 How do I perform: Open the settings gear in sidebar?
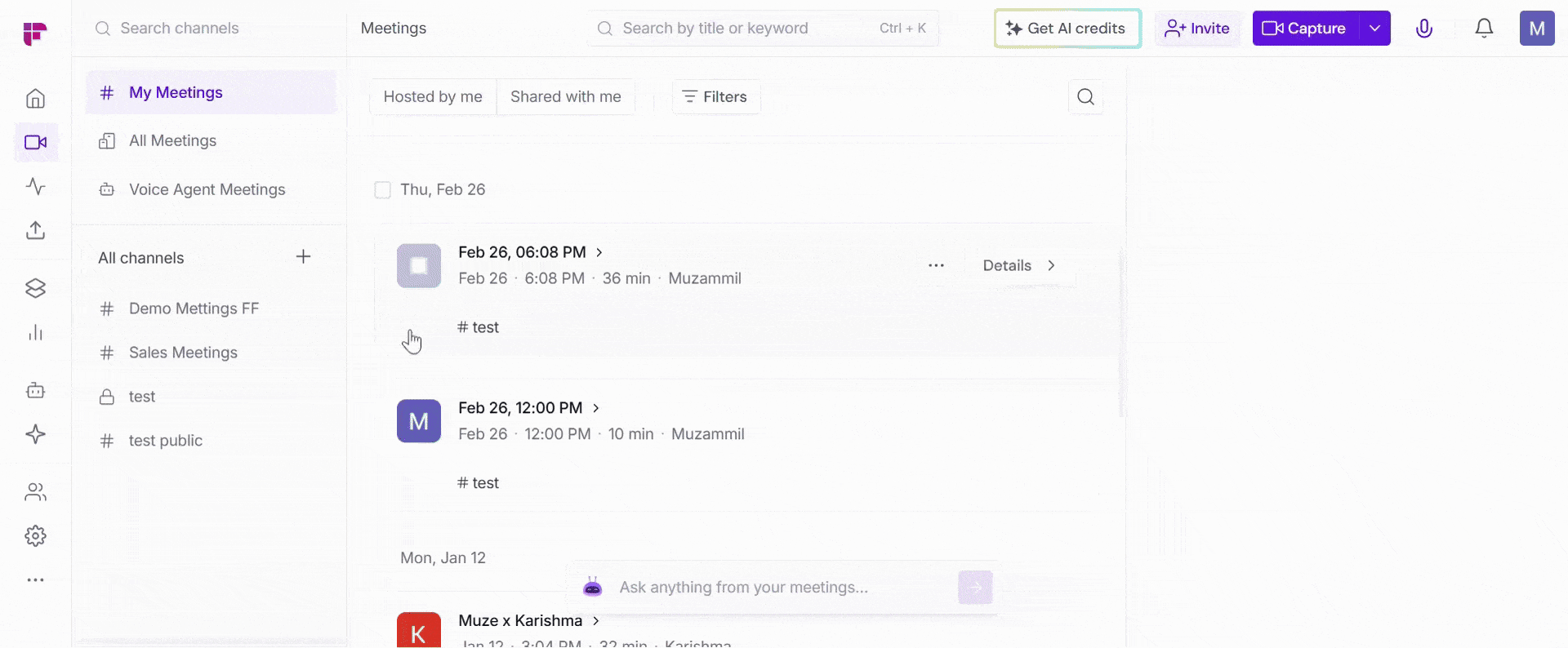(35, 536)
